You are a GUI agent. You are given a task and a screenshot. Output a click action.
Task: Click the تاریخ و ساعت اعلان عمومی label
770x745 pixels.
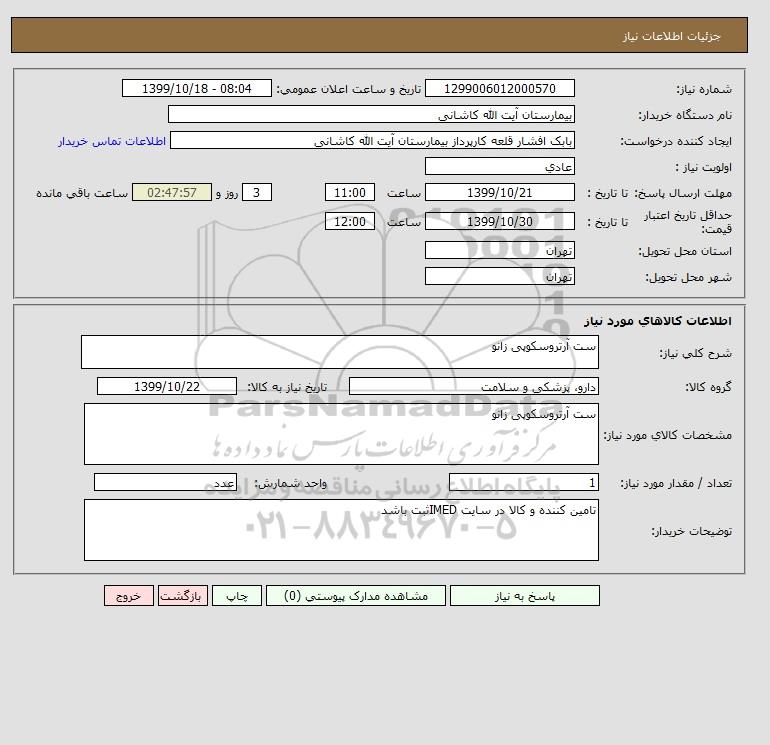349,89
